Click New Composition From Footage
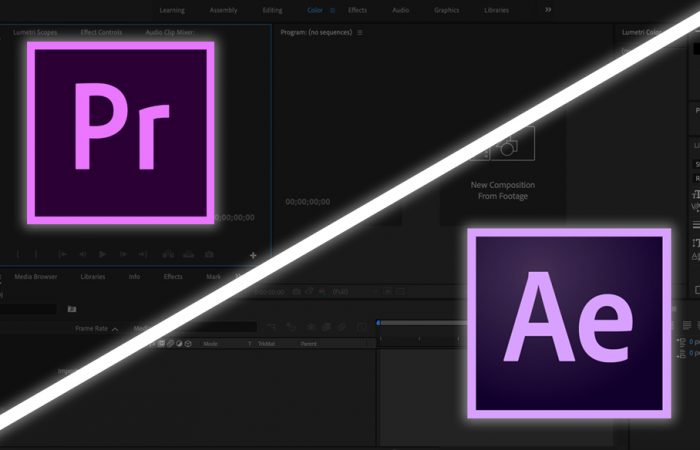Viewport: 700px width, 450px height. coord(503,191)
